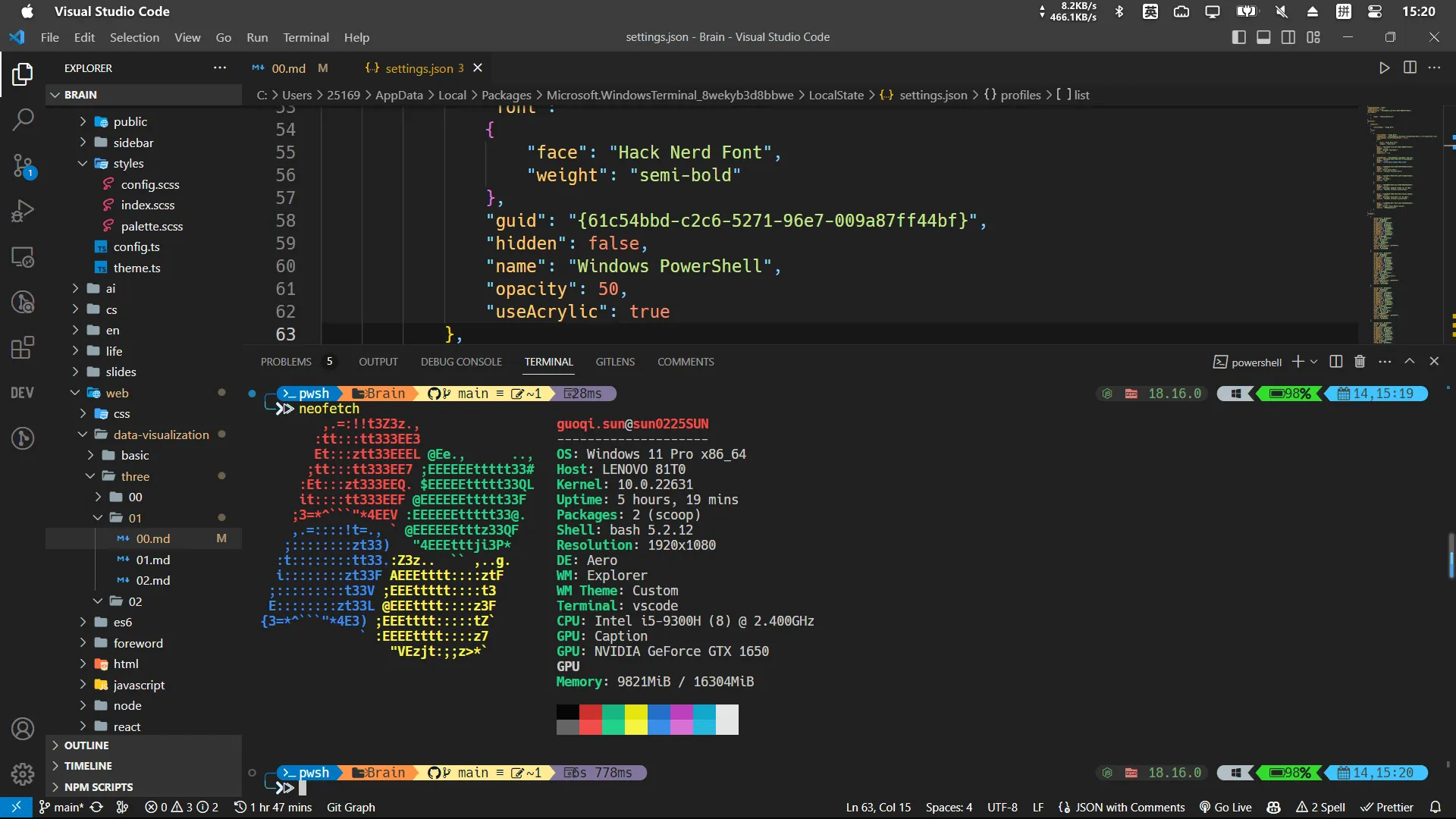Expand the NPM SCRIPTS section

[x=144, y=787]
